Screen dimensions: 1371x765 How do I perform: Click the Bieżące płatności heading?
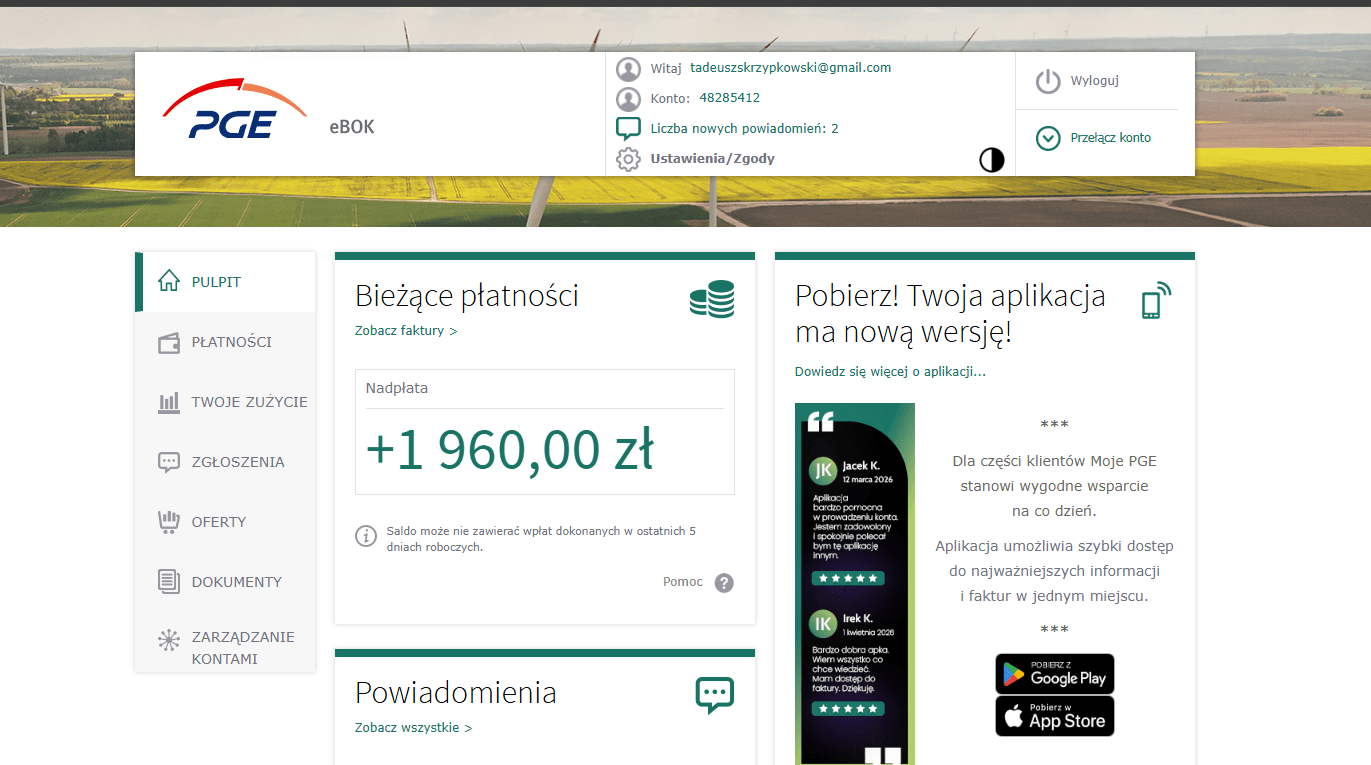click(x=467, y=296)
